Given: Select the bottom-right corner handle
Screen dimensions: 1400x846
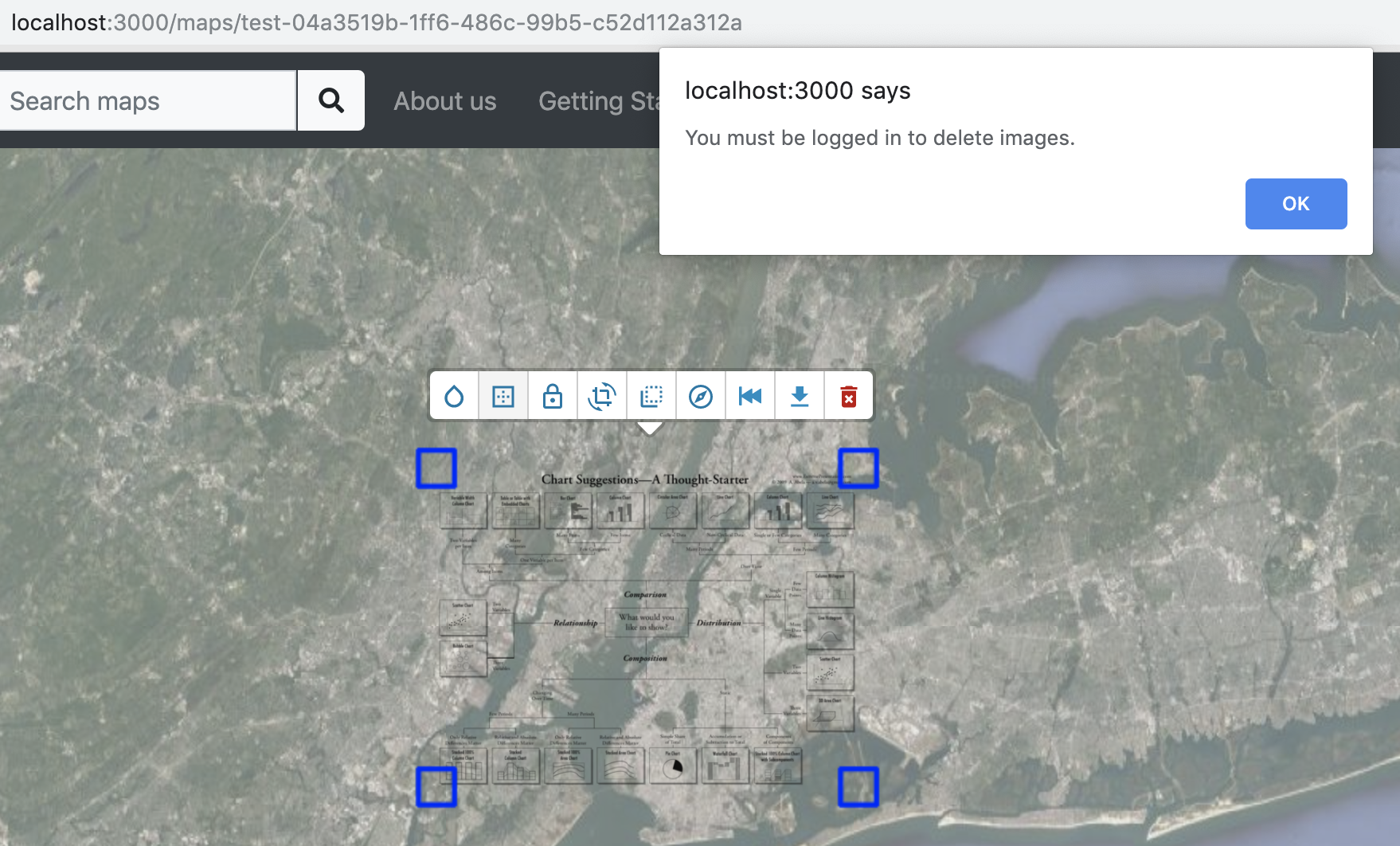Looking at the screenshot, I should [859, 788].
